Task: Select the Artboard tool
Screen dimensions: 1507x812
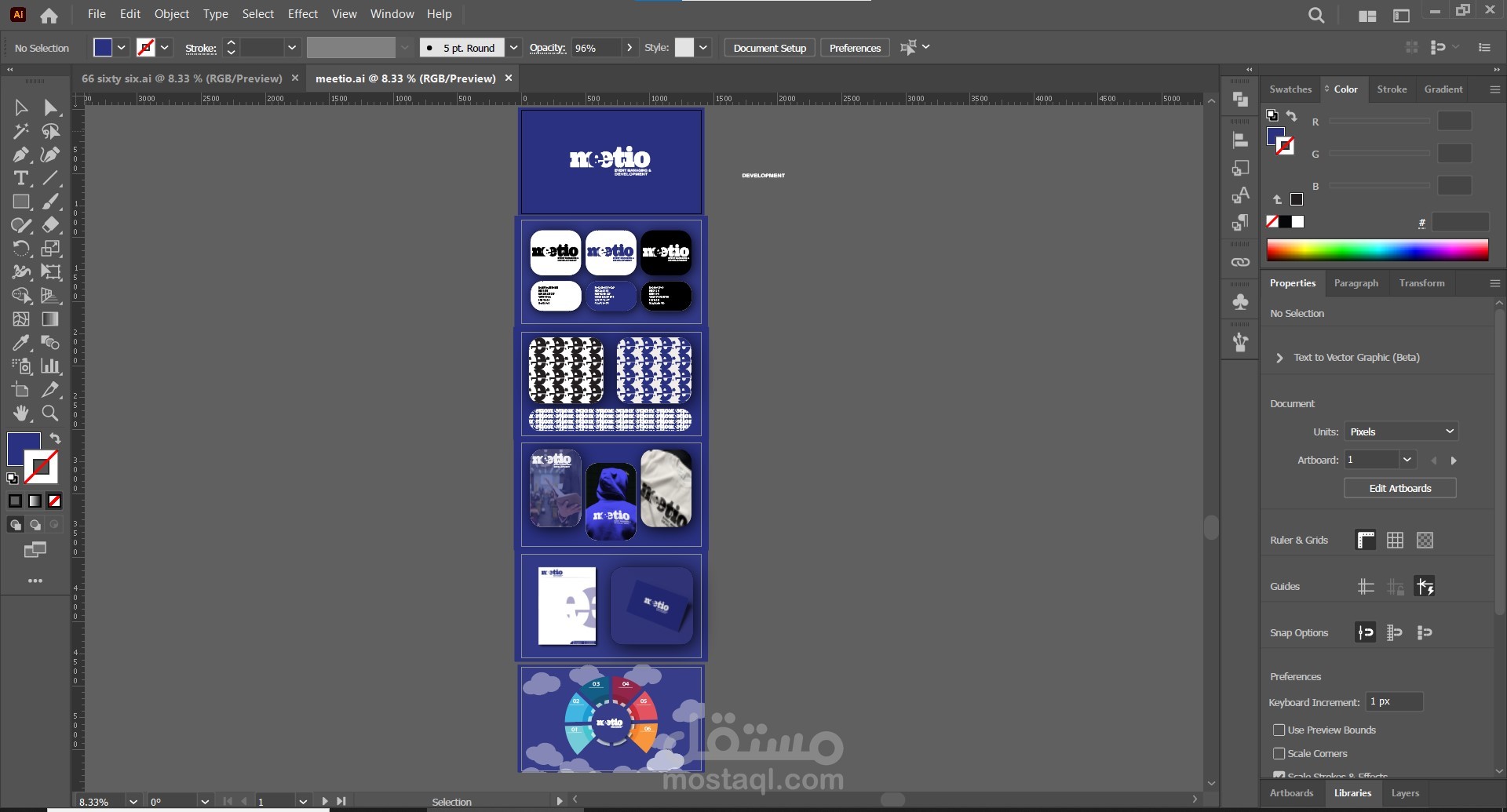Action: (21, 390)
